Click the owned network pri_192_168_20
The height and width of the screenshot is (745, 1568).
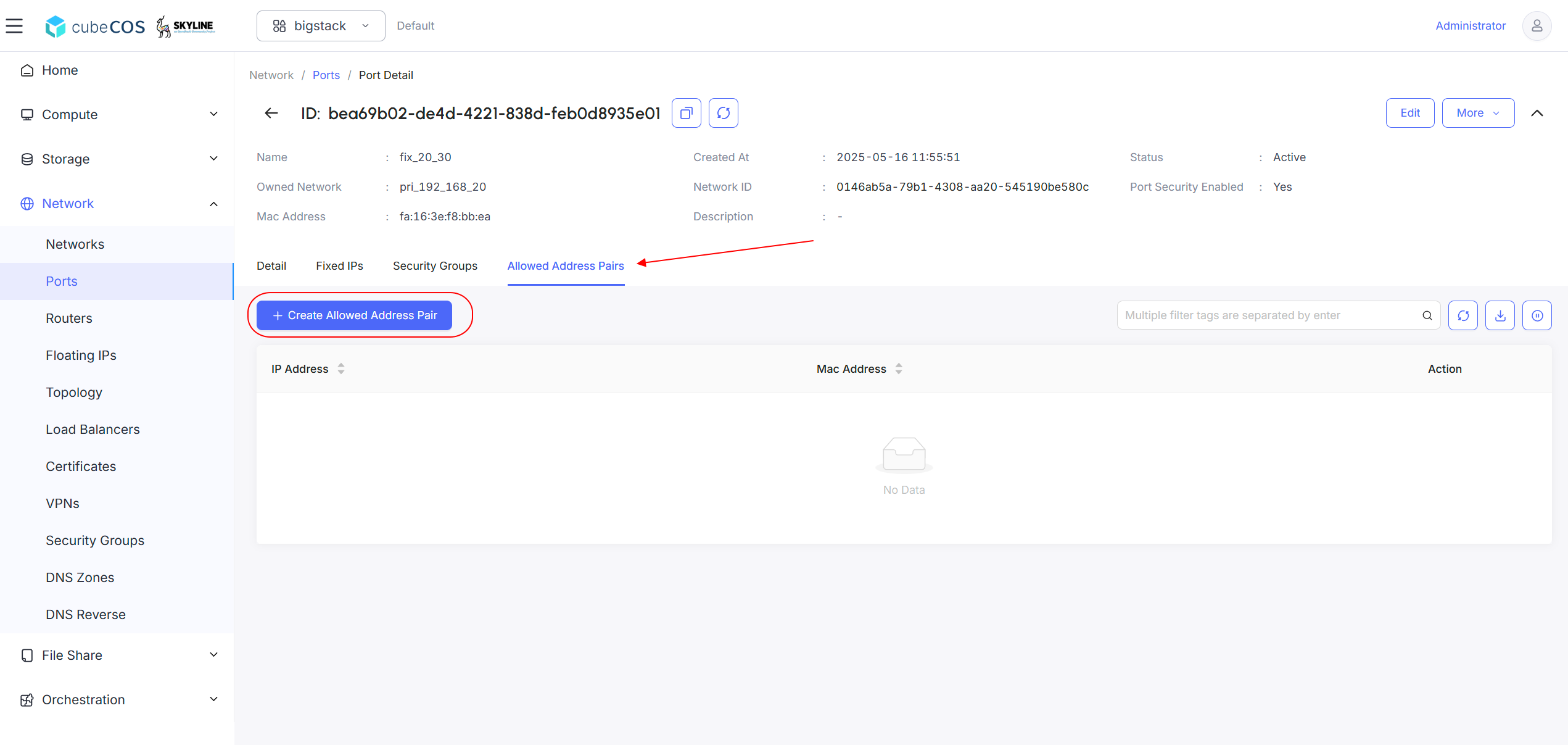click(x=443, y=187)
